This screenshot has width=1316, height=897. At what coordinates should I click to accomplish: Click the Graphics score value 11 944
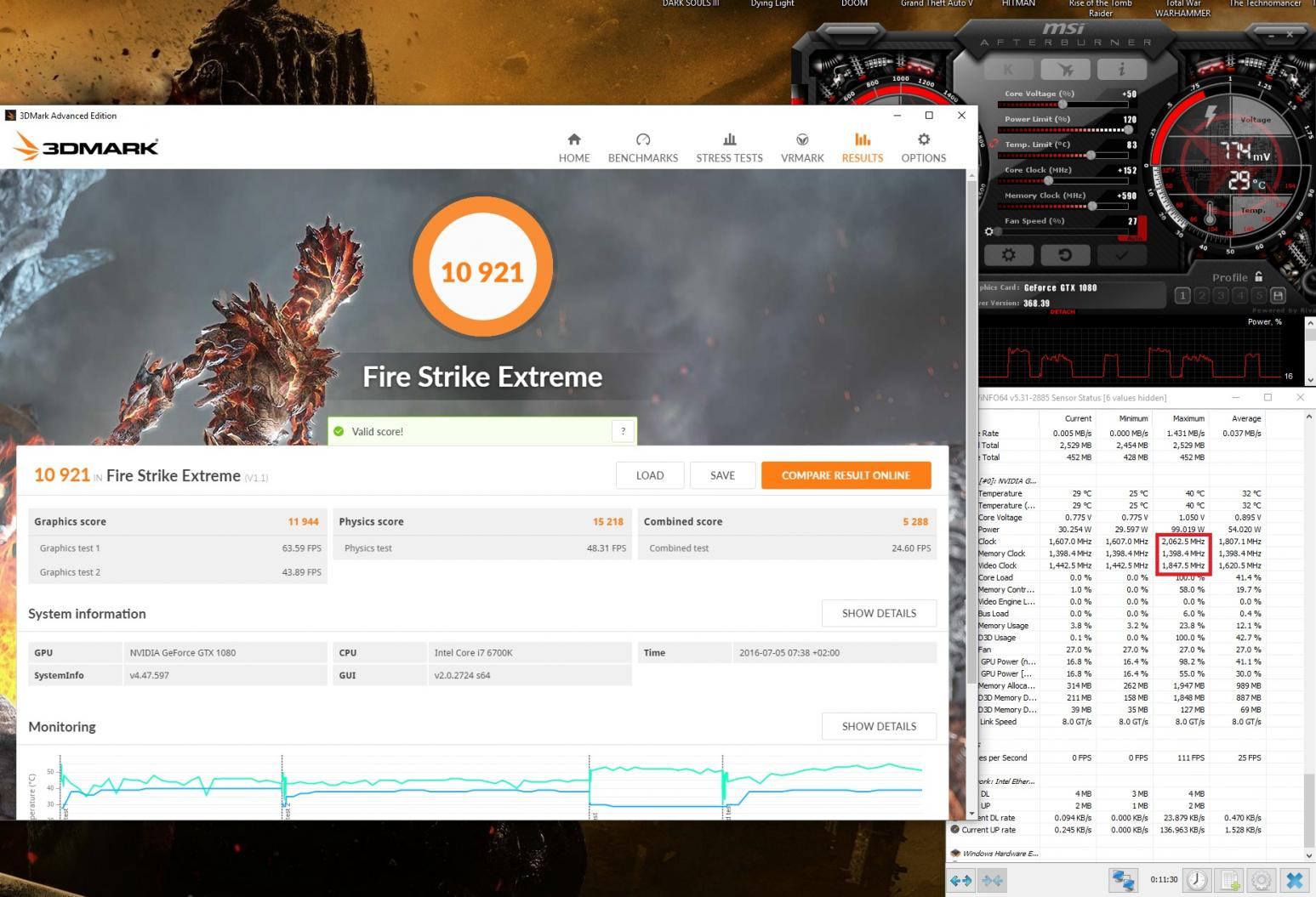(303, 521)
